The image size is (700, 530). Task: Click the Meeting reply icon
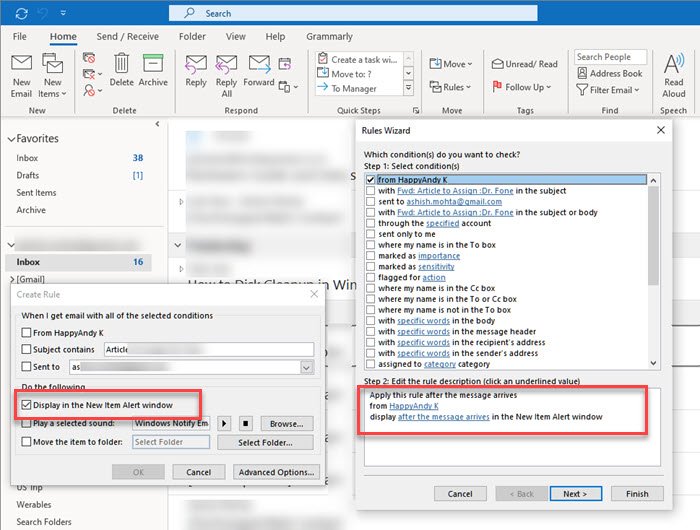pyautogui.click(x=285, y=64)
